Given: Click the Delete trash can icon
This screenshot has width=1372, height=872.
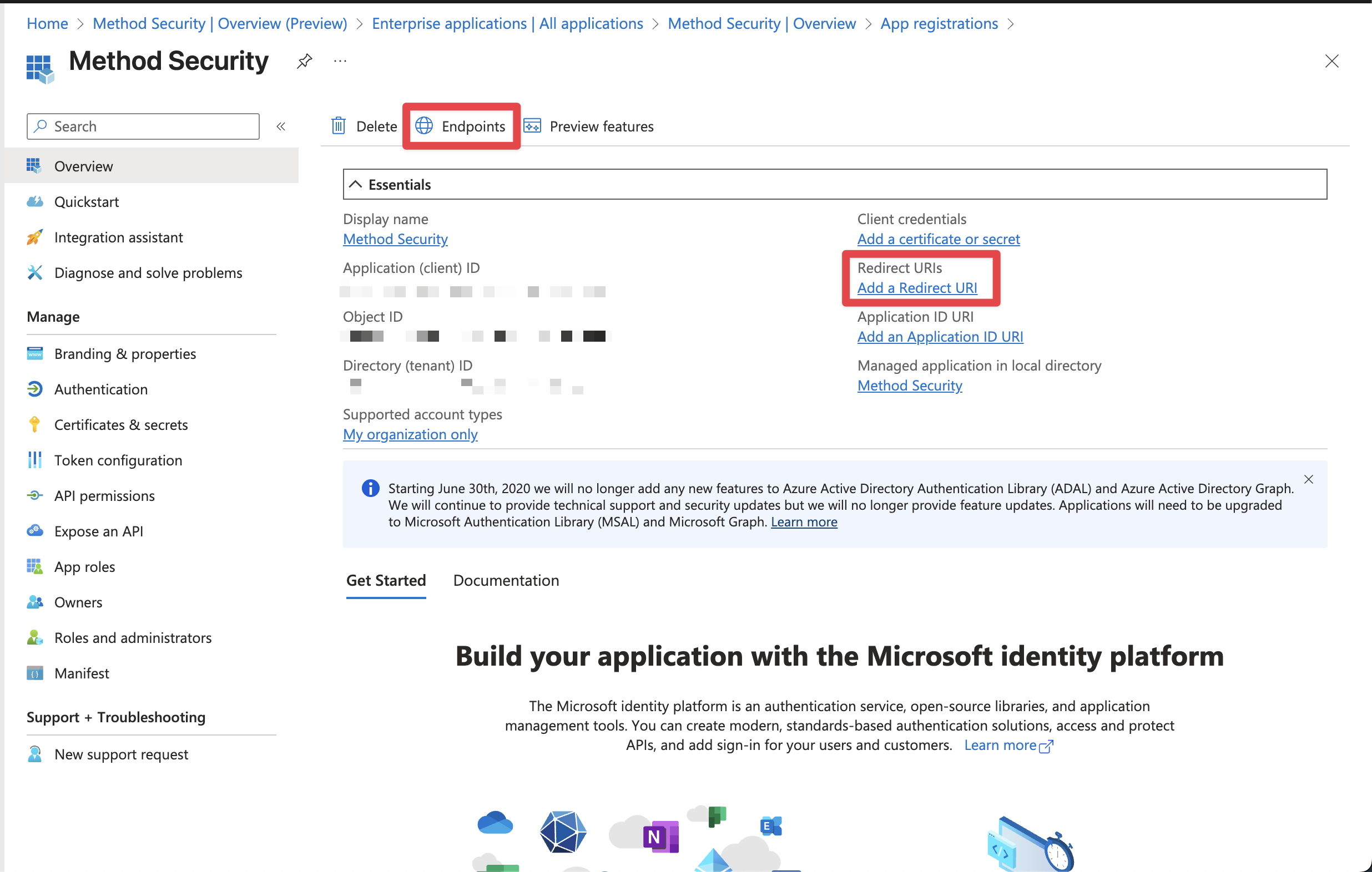Looking at the screenshot, I should 339,126.
